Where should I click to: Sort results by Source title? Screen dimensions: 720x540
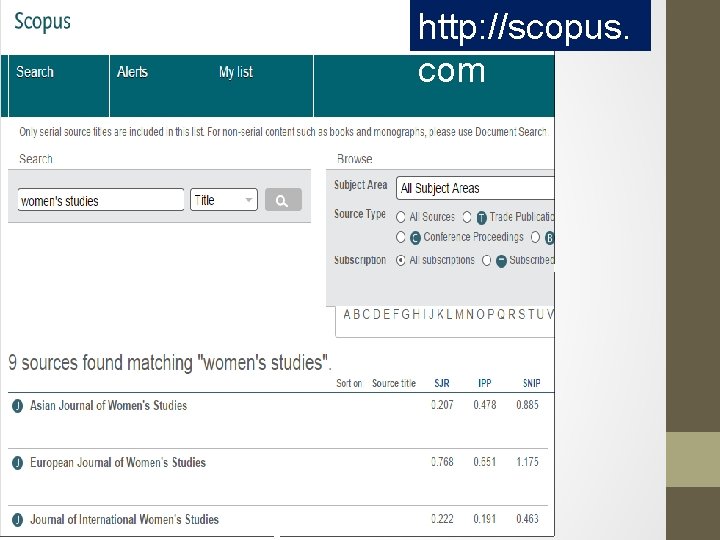tap(394, 383)
